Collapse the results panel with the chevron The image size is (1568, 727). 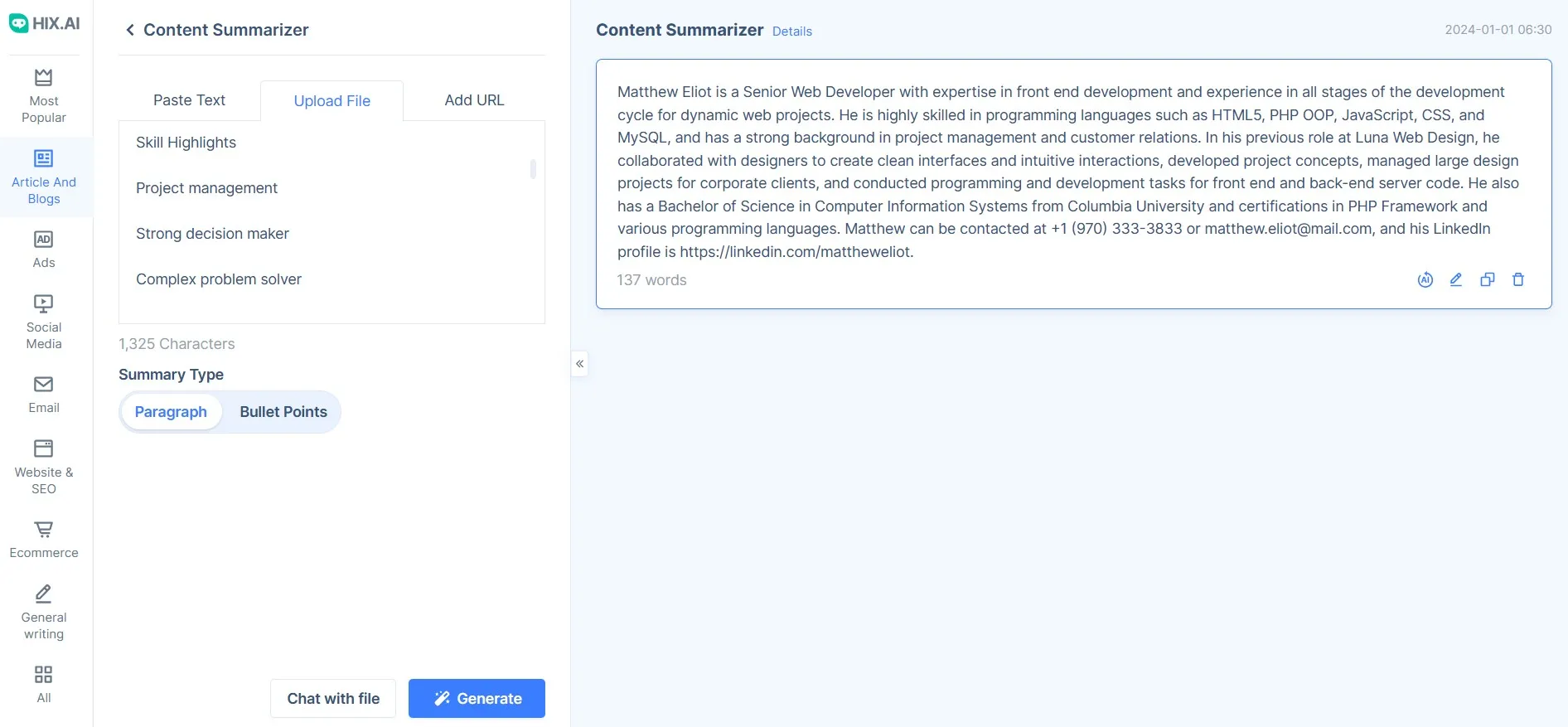[579, 364]
